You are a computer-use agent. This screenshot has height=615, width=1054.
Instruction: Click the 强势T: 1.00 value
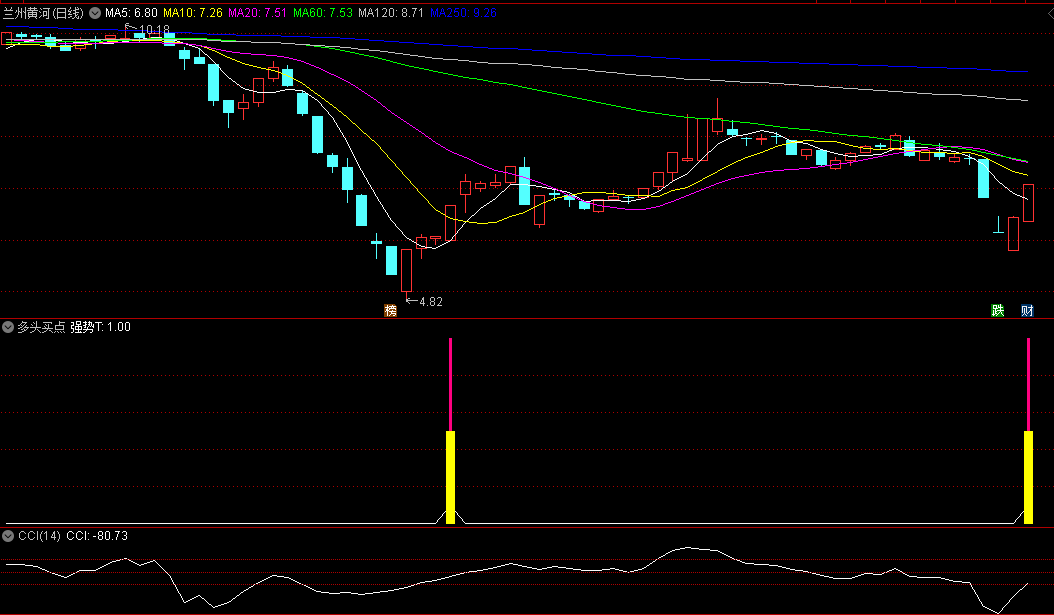(x=101, y=327)
